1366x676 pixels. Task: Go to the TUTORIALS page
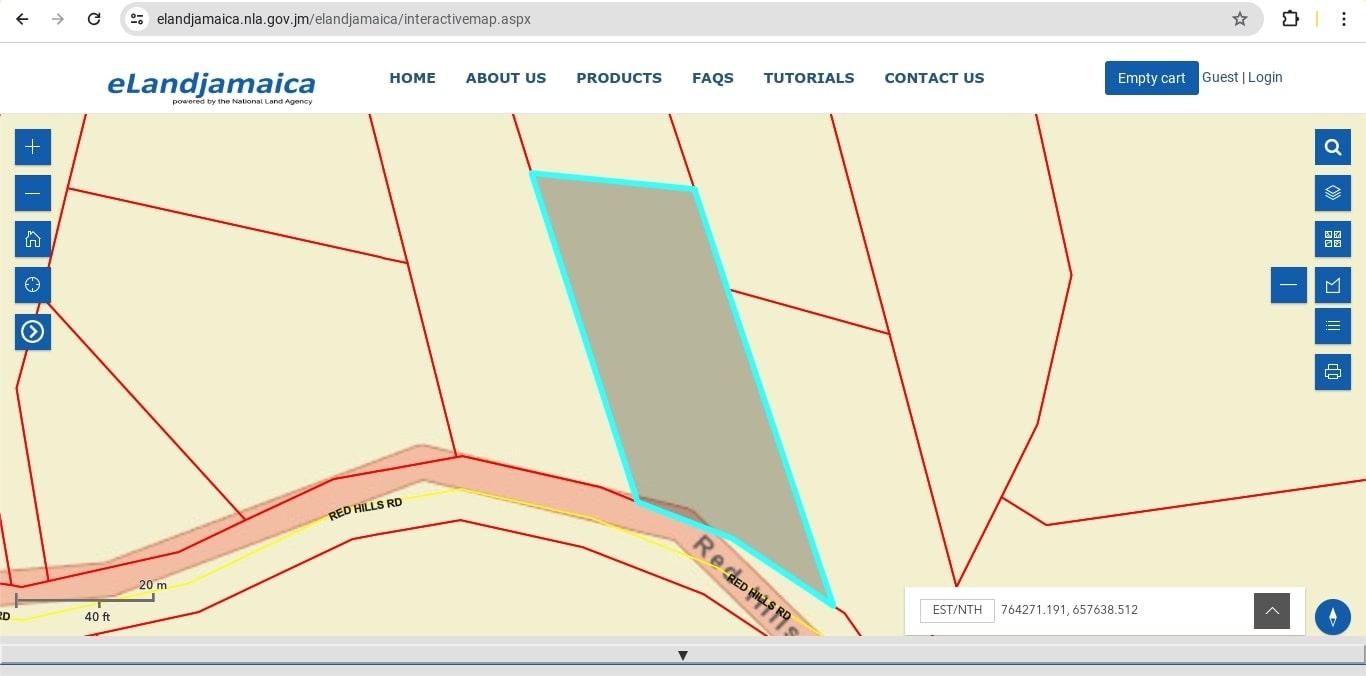808,78
